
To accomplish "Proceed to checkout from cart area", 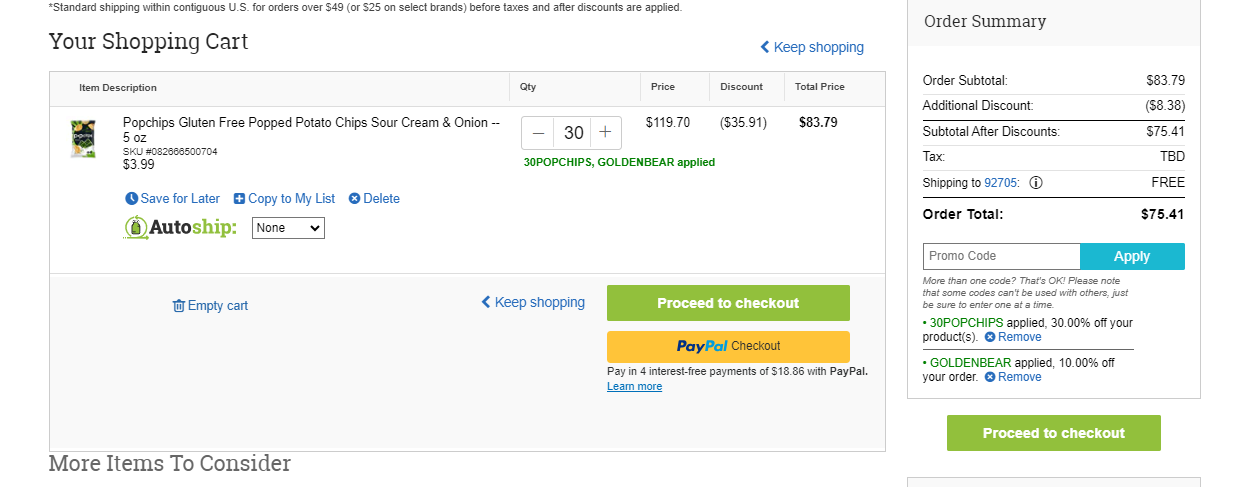I will pos(728,303).
